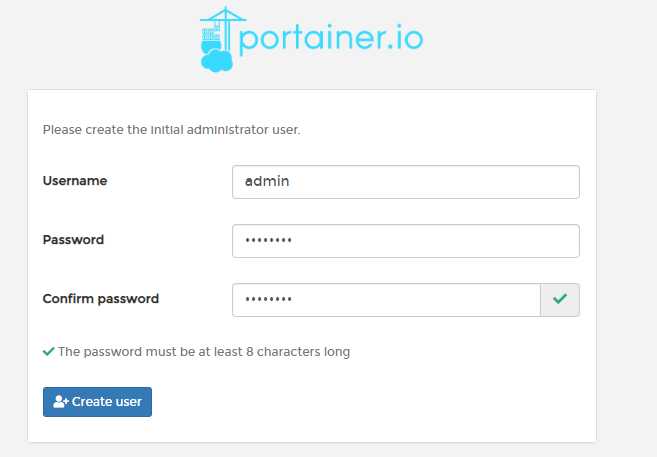Focus the Username input field
The image size is (657, 457).
(405, 182)
